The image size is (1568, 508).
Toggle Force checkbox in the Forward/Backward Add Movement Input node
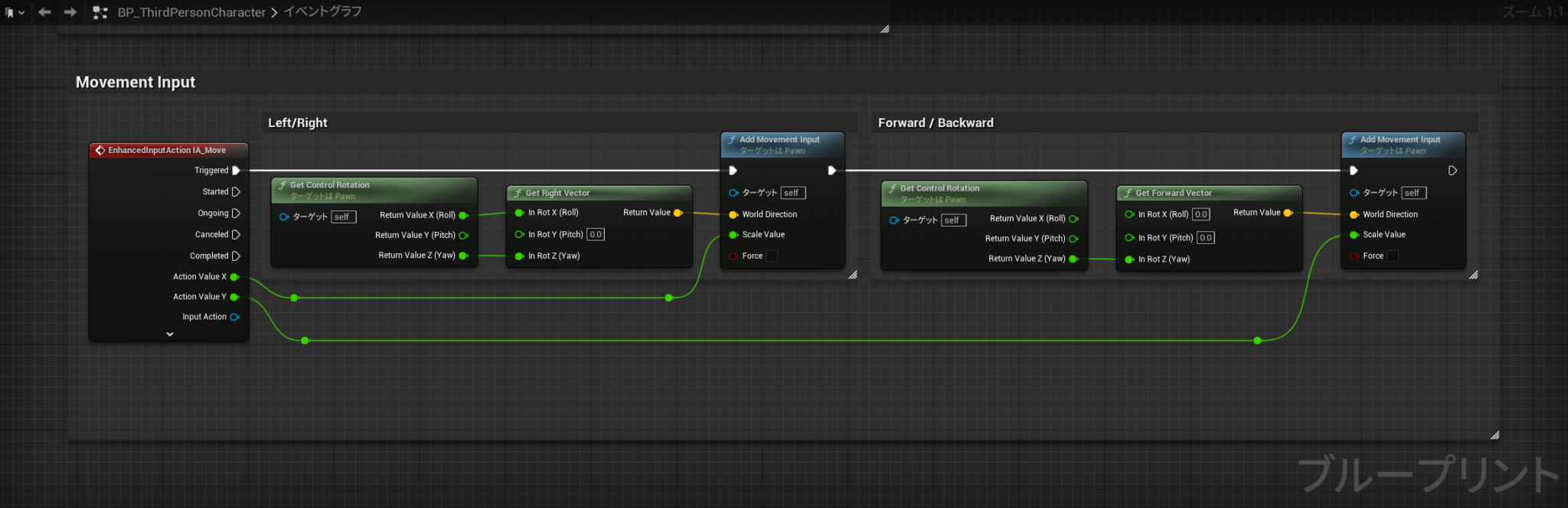pyautogui.click(x=1393, y=256)
